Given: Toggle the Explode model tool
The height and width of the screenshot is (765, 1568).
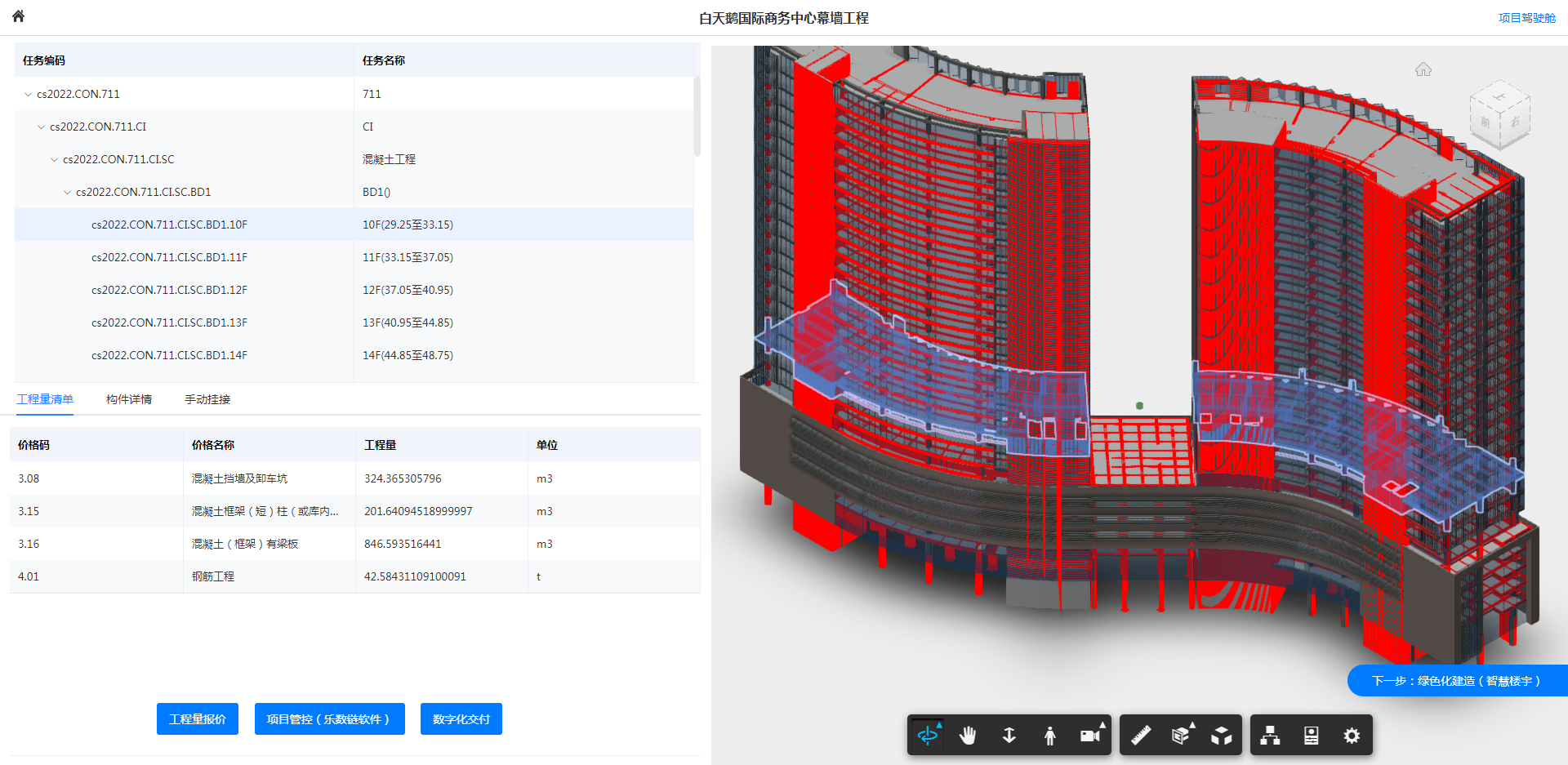Looking at the screenshot, I should tap(1222, 736).
